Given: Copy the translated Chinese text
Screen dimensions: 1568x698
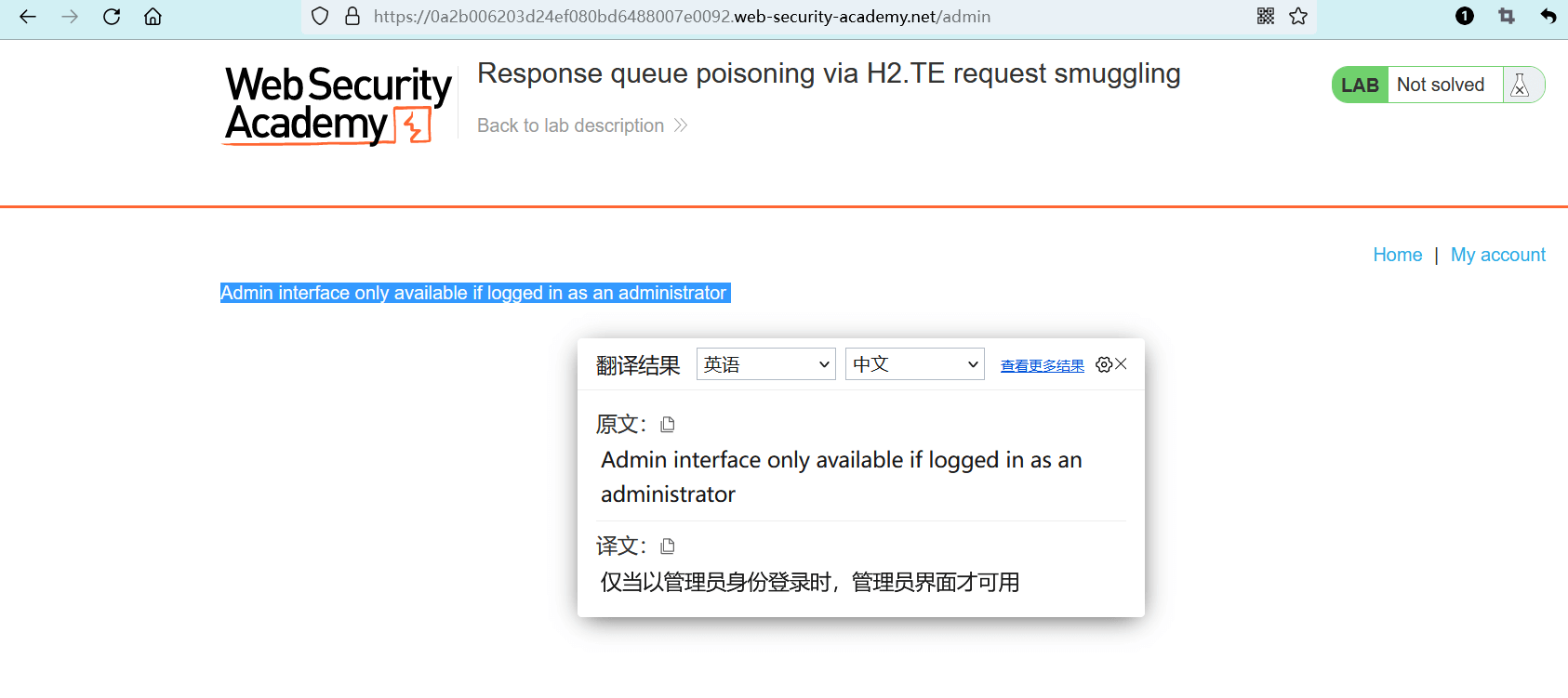Looking at the screenshot, I should coord(668,547).
